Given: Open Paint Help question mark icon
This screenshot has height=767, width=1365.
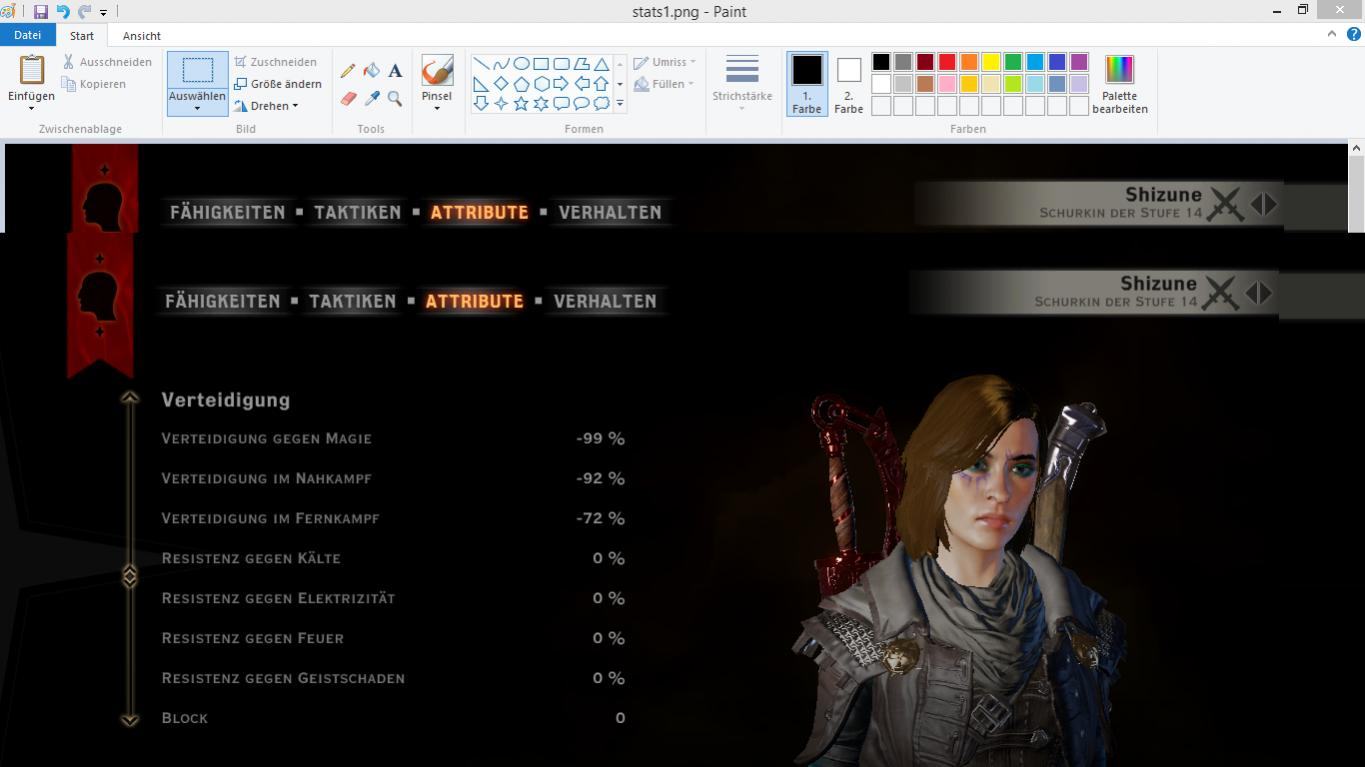Looking at the screenshot, I should [x=1354, y=34].
